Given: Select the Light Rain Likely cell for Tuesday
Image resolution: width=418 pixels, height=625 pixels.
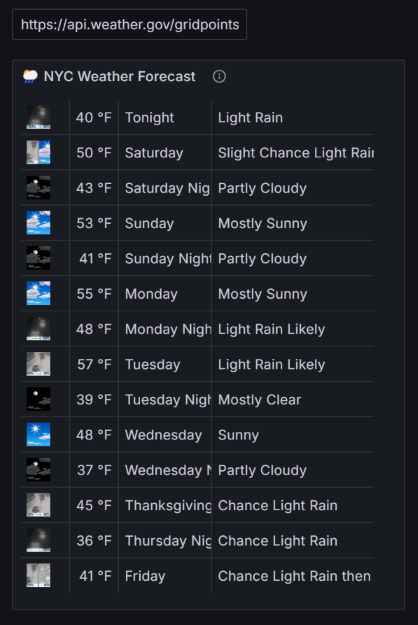Looking at the screenshot, I should point(292,364).
